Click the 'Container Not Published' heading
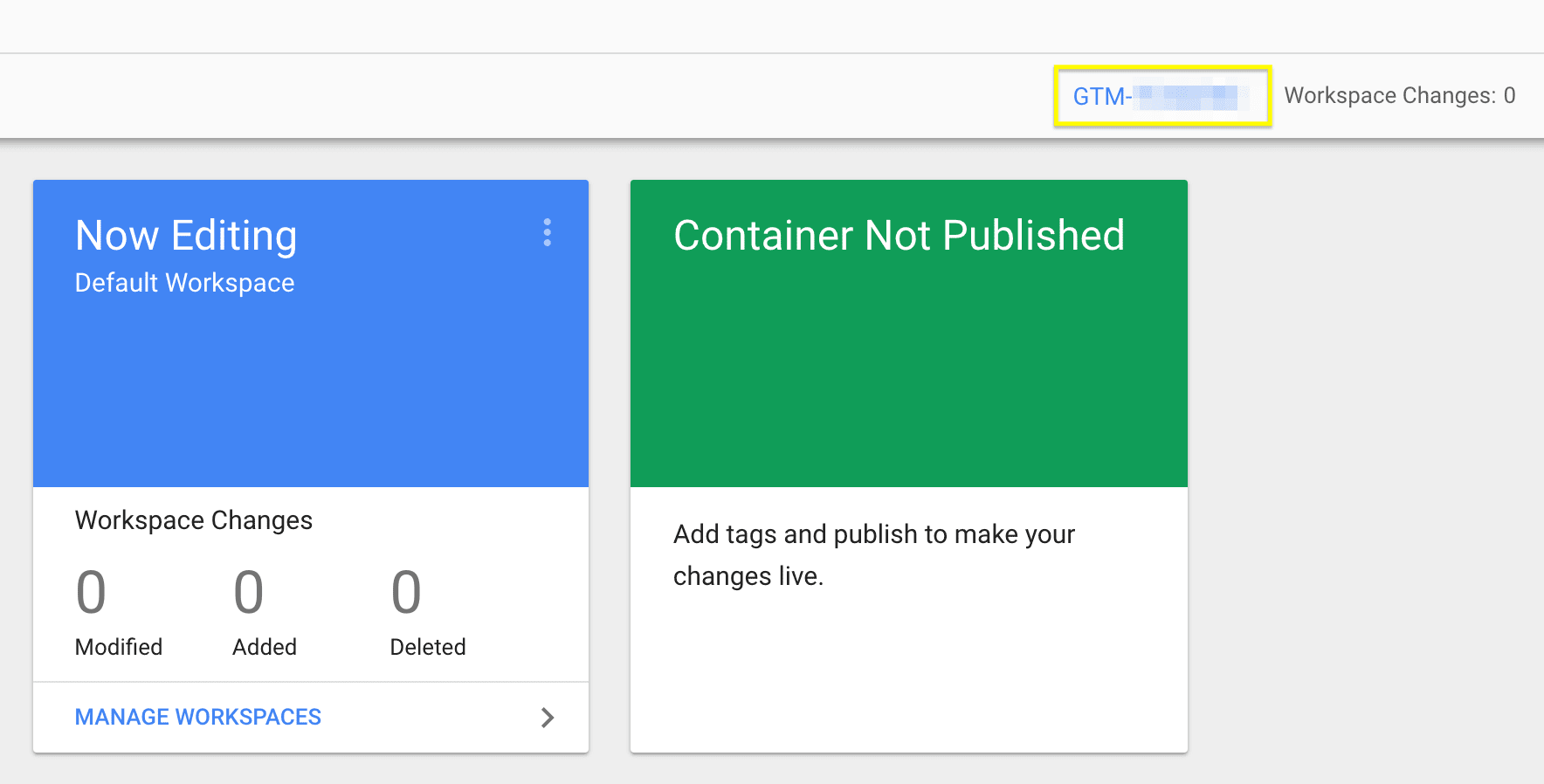Image resolution: width=1544 pixels, height=784 pixels. click(899, 236)
